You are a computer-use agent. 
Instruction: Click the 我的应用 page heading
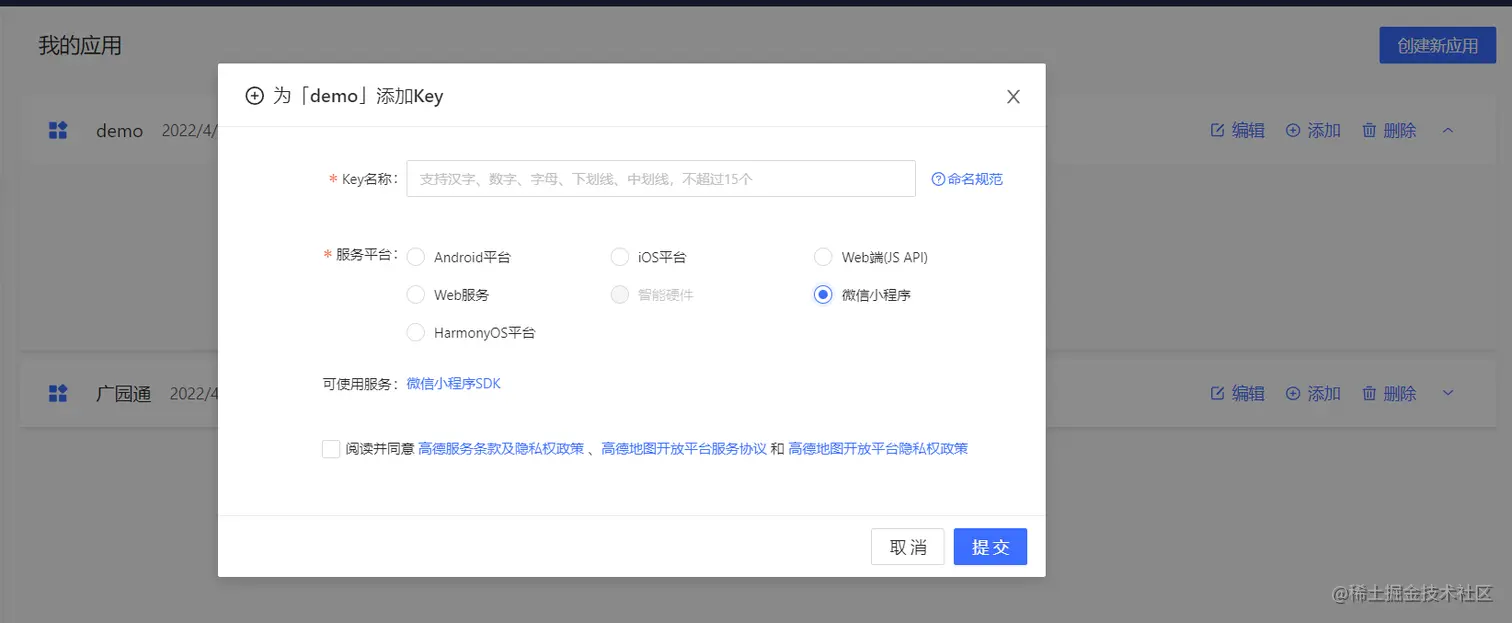(80, 46)
